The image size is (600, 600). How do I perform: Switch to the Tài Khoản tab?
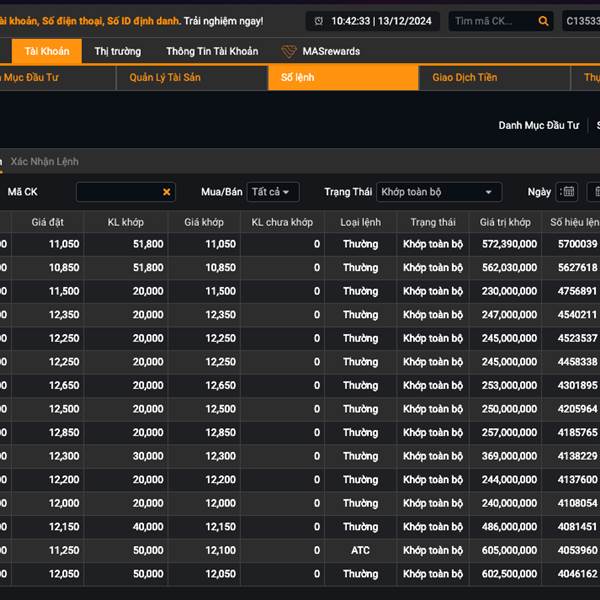[x=47, y=51]
